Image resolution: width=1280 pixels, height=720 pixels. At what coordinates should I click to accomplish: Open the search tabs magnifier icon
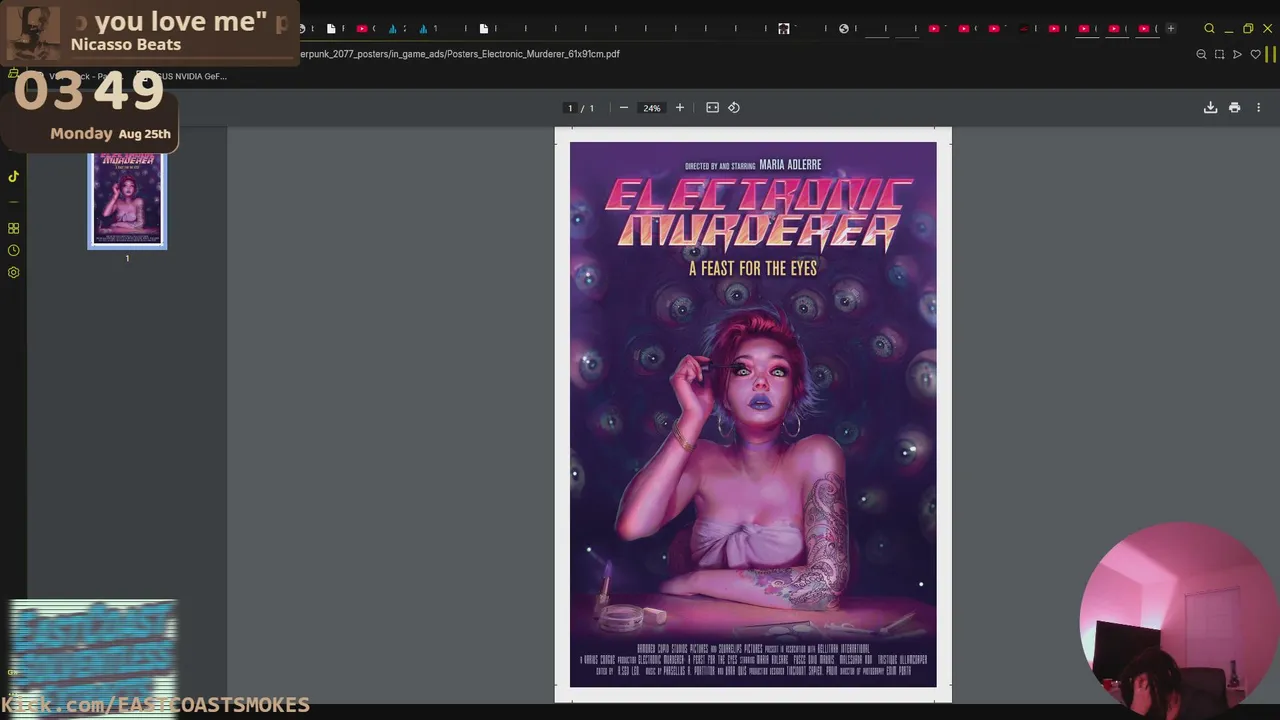pyautogui.click(x=1209, y=29)
